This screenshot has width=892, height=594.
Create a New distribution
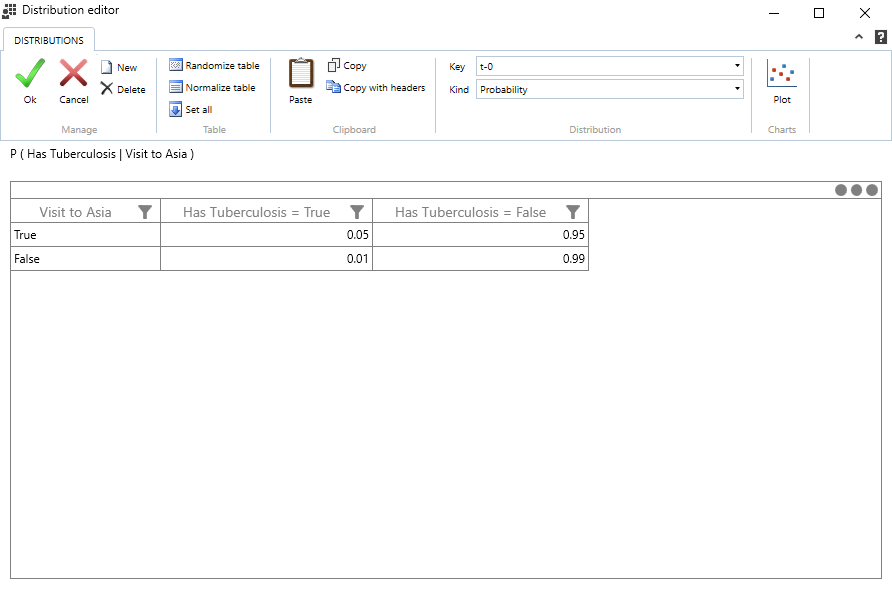[119, 67]
